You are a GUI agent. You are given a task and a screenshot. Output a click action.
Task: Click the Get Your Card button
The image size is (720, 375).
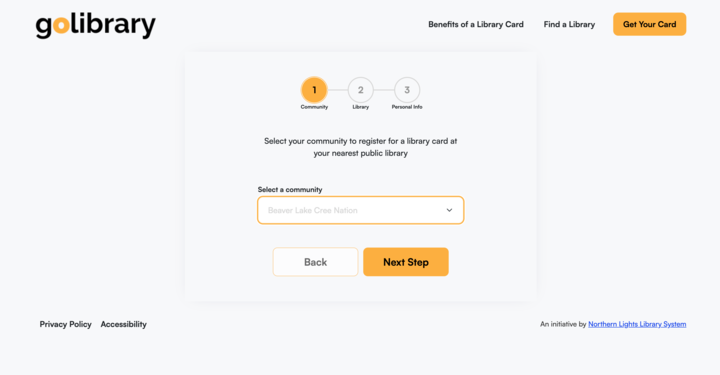(649, 24)
